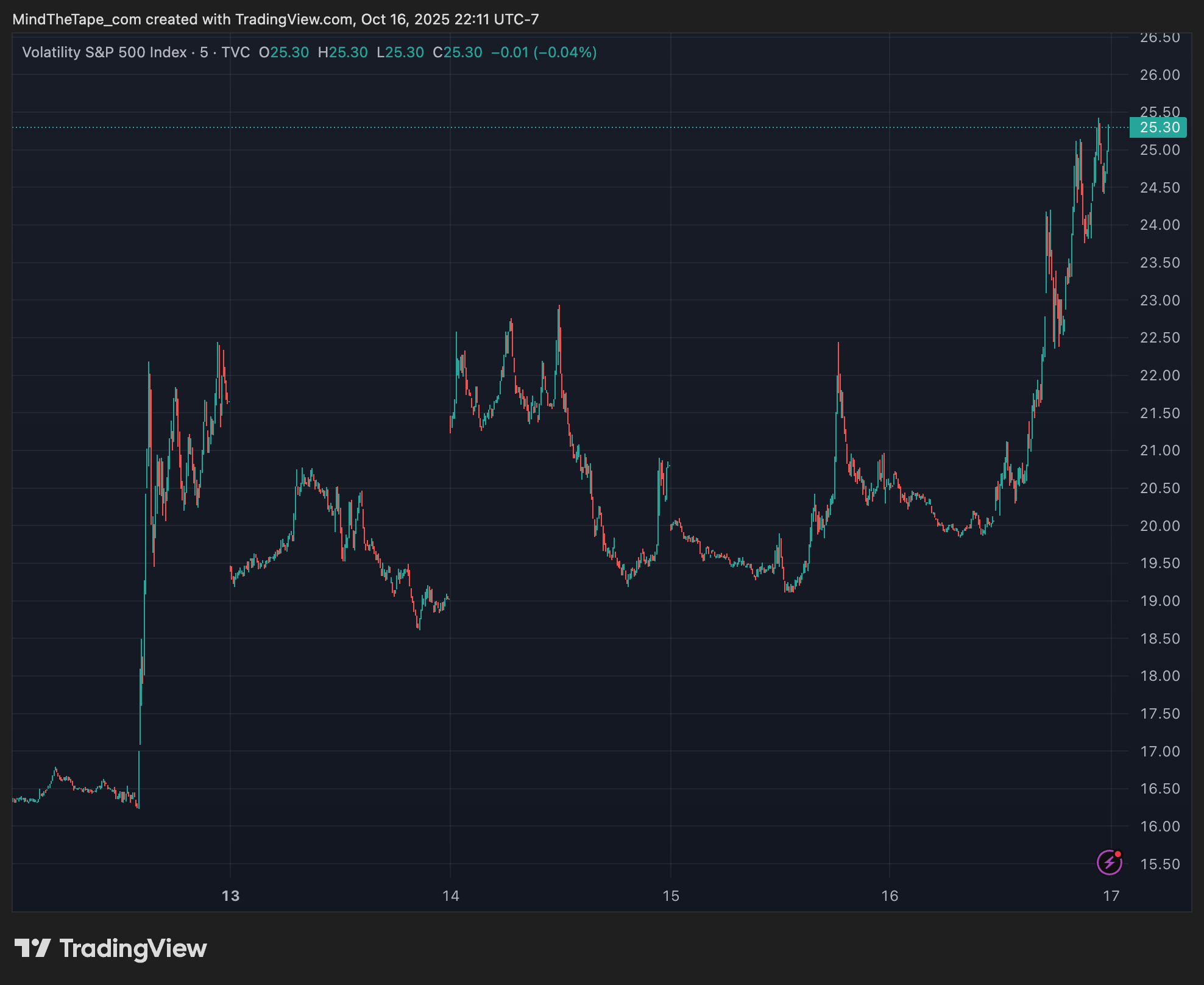Click the 23.00 price axis label
The width and height of the screenshot is (1204, 985).
click(1160, 300)
